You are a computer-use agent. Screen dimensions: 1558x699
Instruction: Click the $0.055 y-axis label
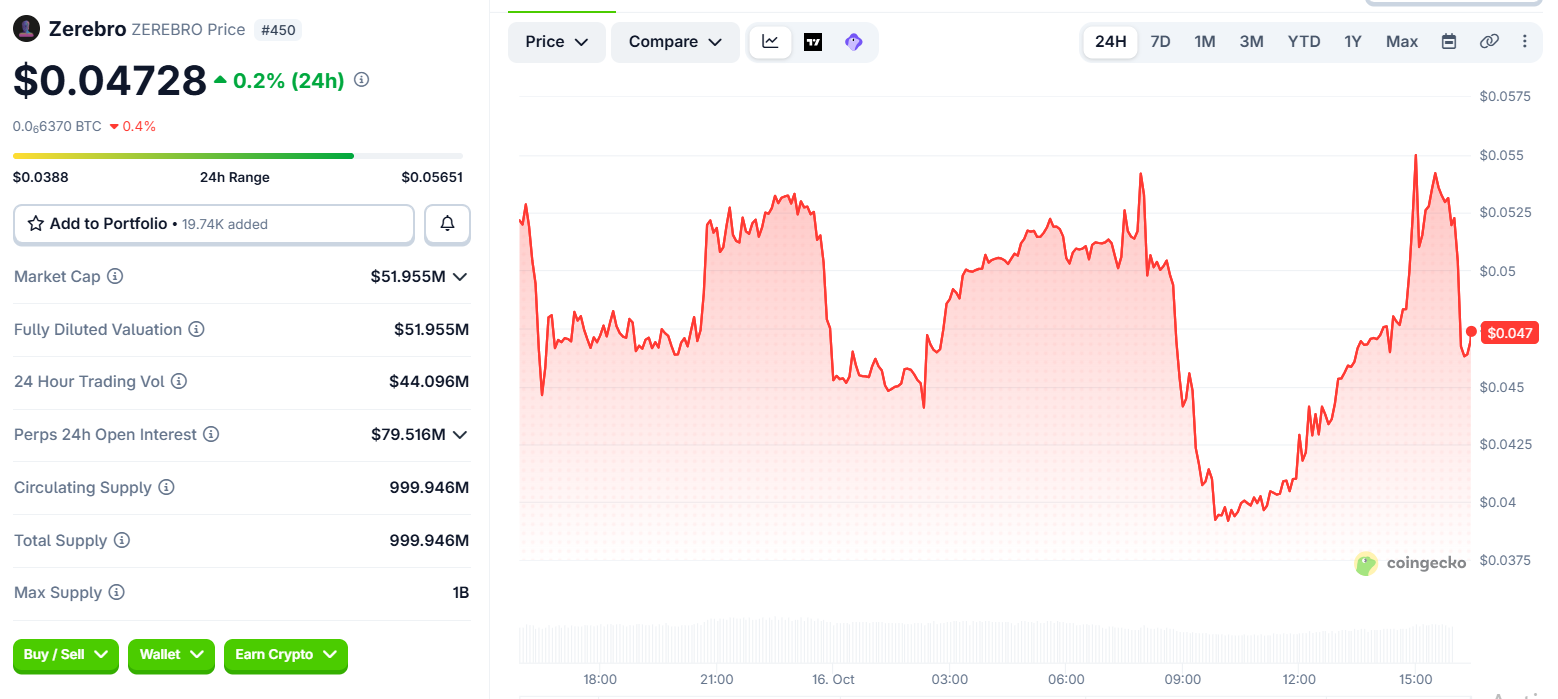coord(1502,155)
